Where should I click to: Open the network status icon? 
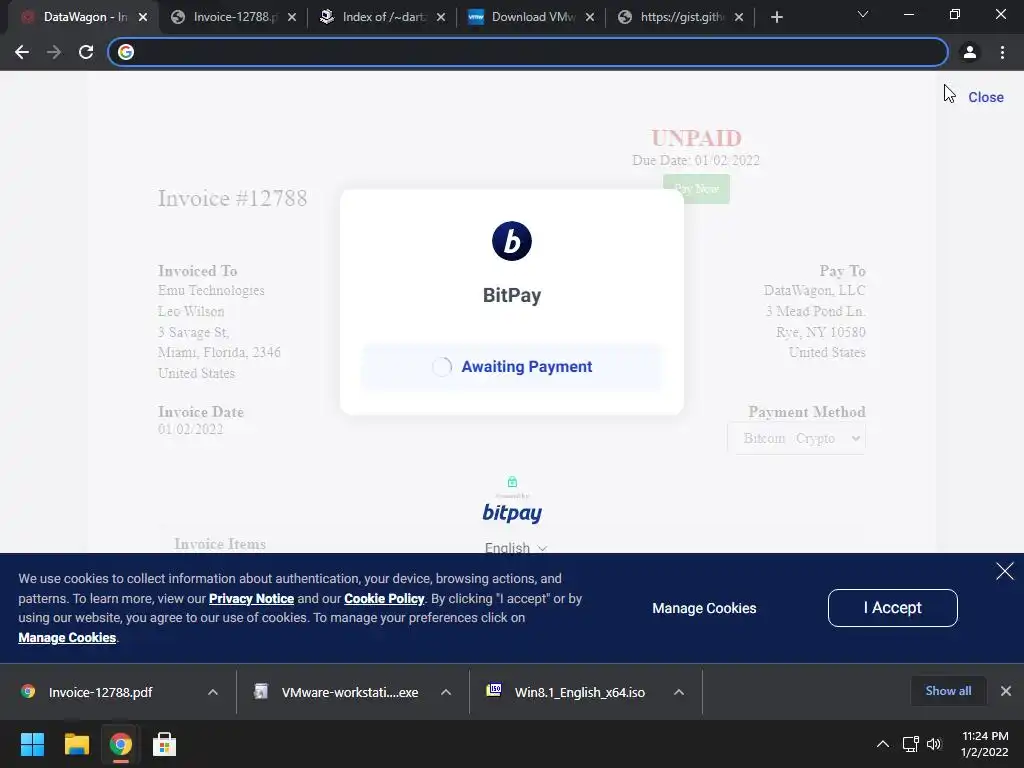point(910,744)
